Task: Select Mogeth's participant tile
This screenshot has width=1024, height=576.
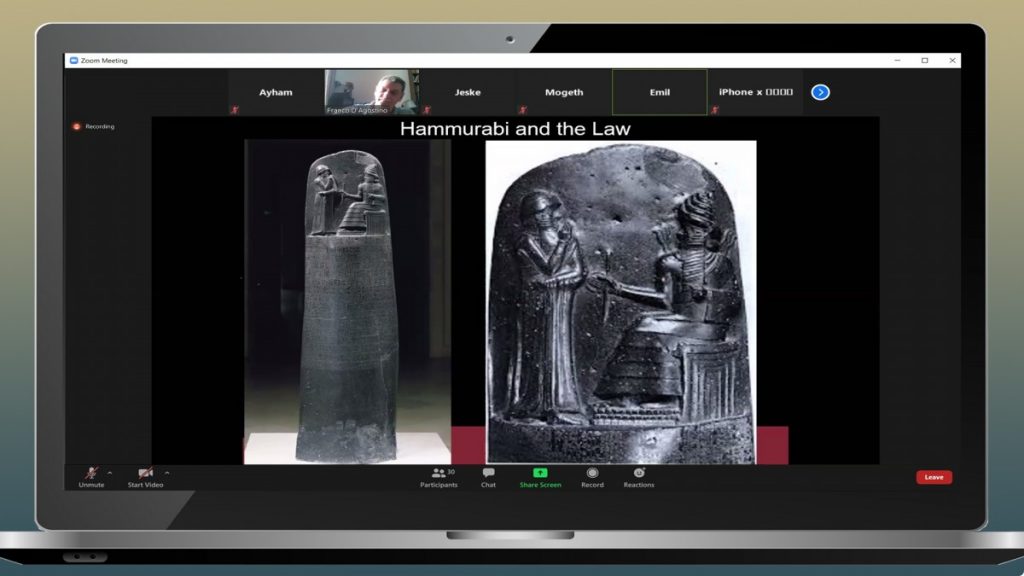Action: pyautogui.click(x=564, y=92)
